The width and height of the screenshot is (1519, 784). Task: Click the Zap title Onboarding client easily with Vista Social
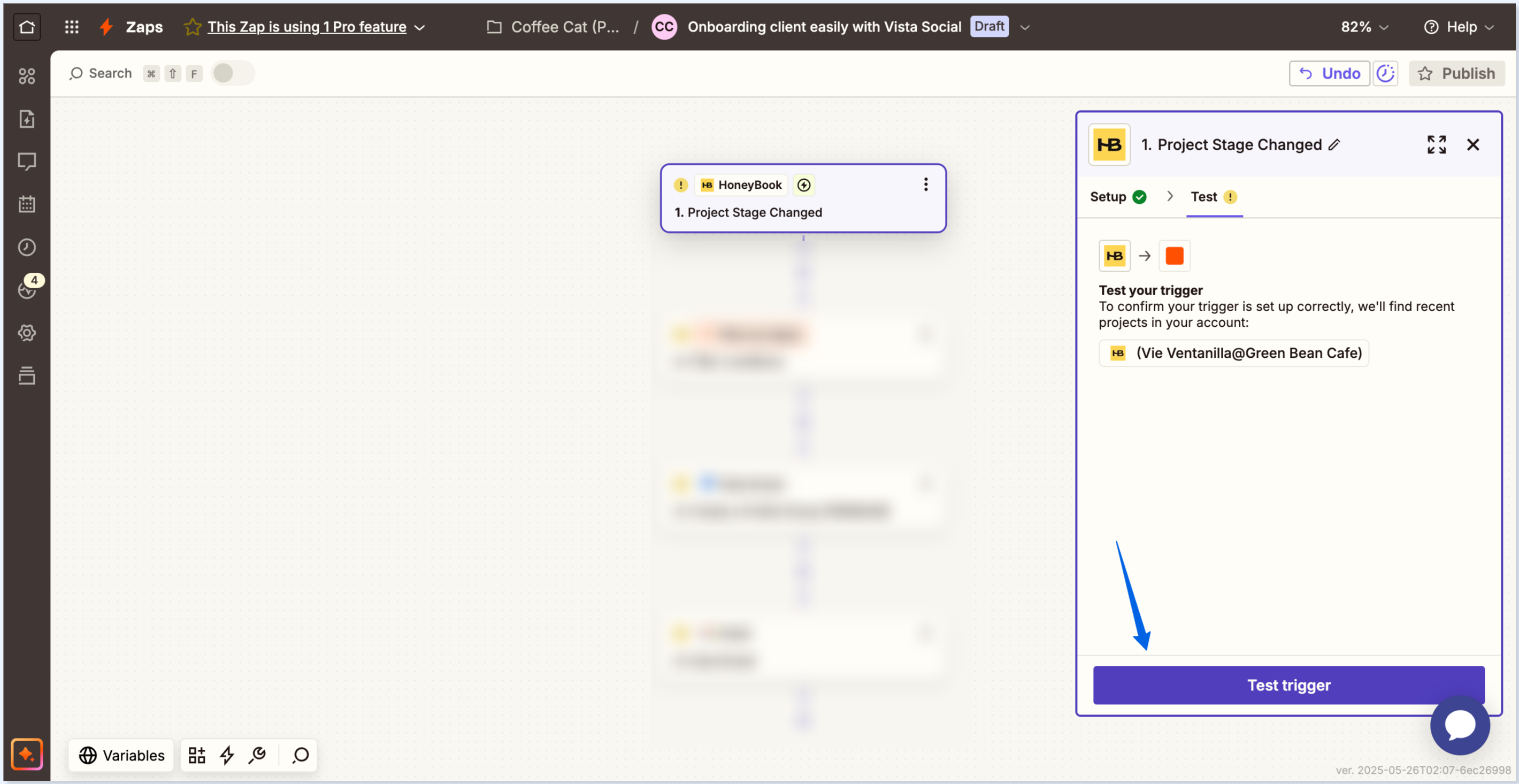(x=824, y=27)
